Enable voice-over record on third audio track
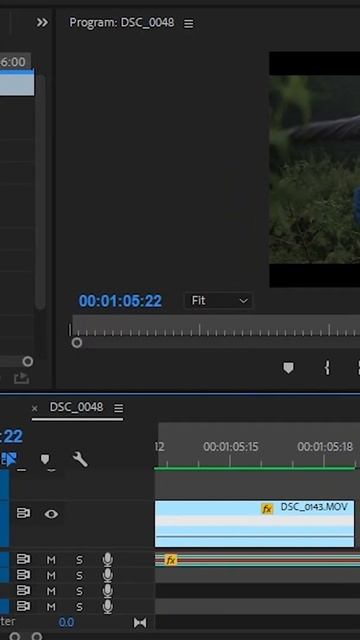The height and width of the screenshot is (640, 360). click(x=108, y=591)
